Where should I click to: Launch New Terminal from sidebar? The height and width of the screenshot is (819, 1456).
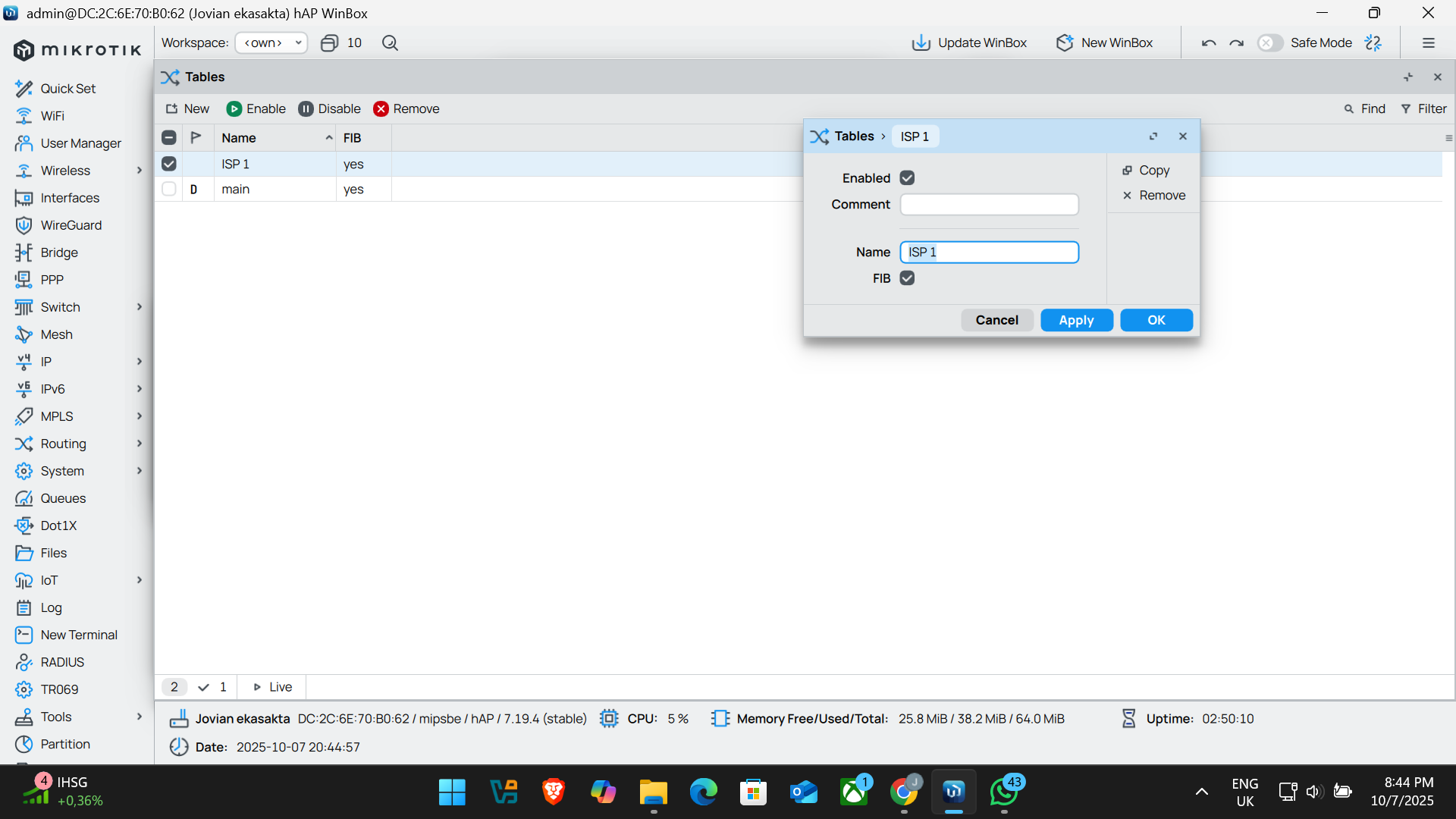[x=79, y=635]
